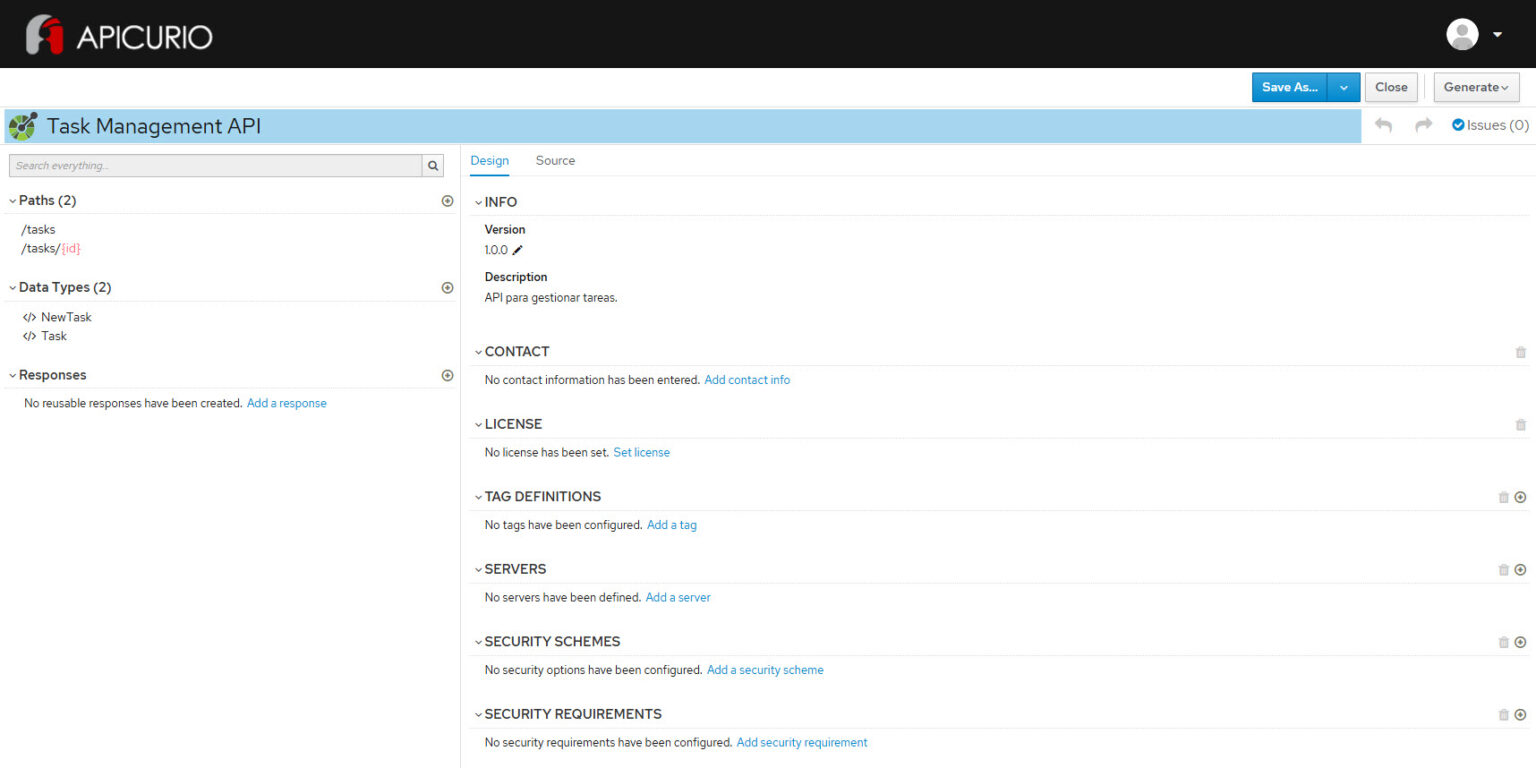Click the pencil icon to edit Version
Image resolution: width=1536 pixels, height=768 pixels.
click(x=518, y=250)
